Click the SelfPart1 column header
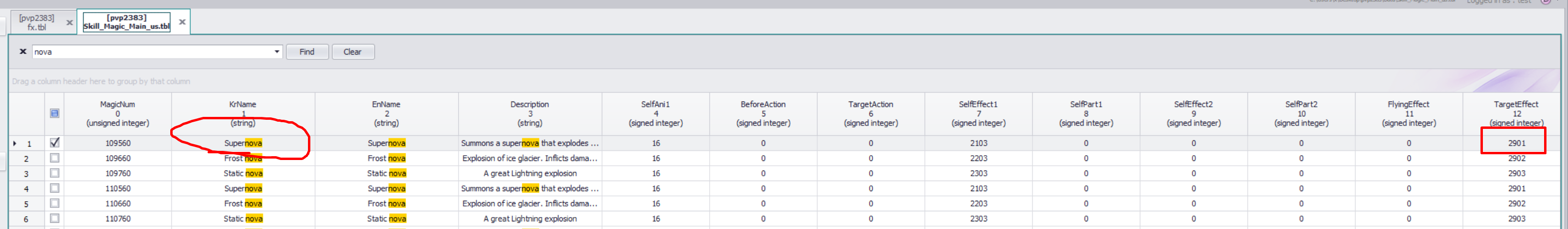Viewport: 1568px width, 229px height. pos(1086,113)
